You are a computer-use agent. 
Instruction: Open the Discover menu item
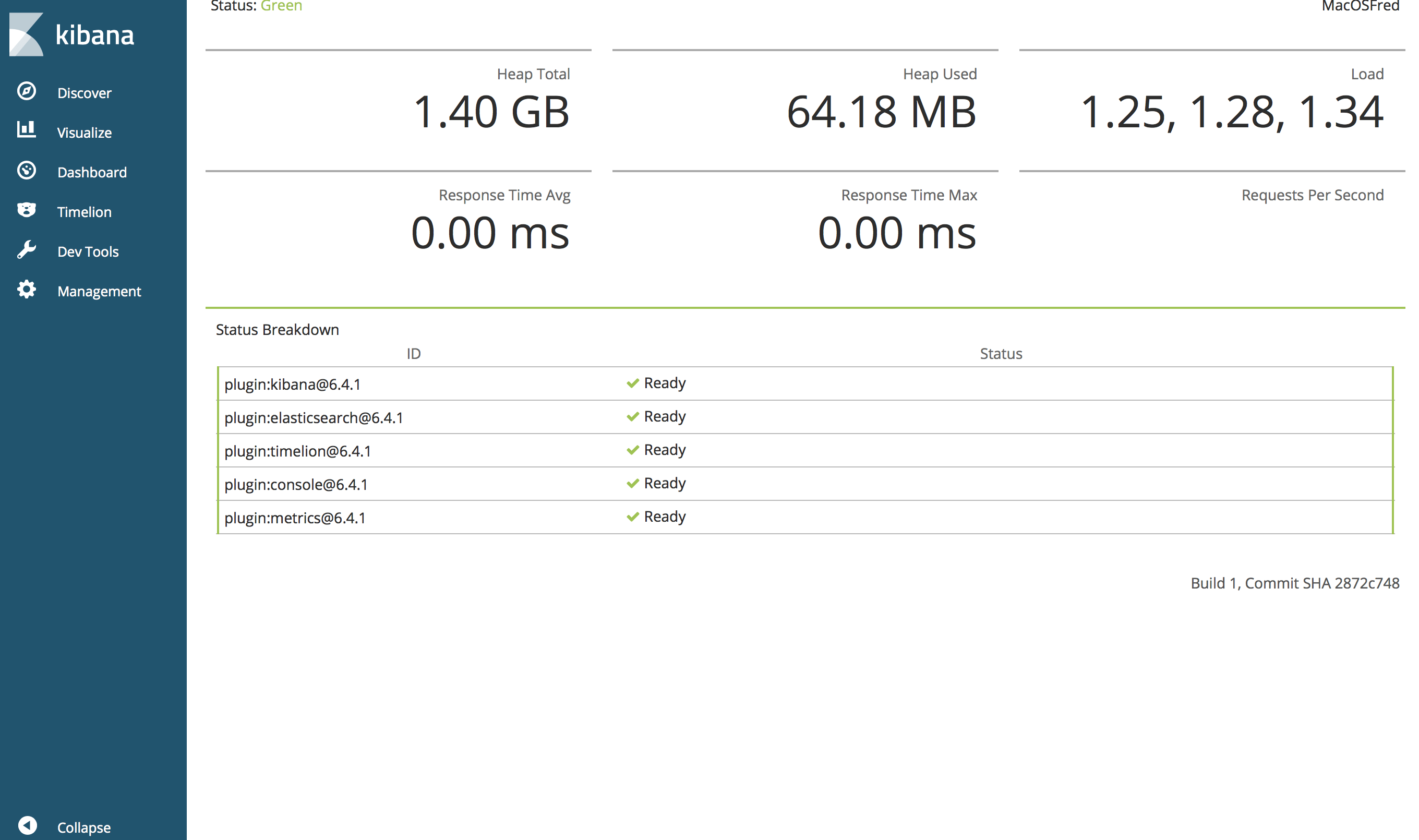(x=85, y=93)
